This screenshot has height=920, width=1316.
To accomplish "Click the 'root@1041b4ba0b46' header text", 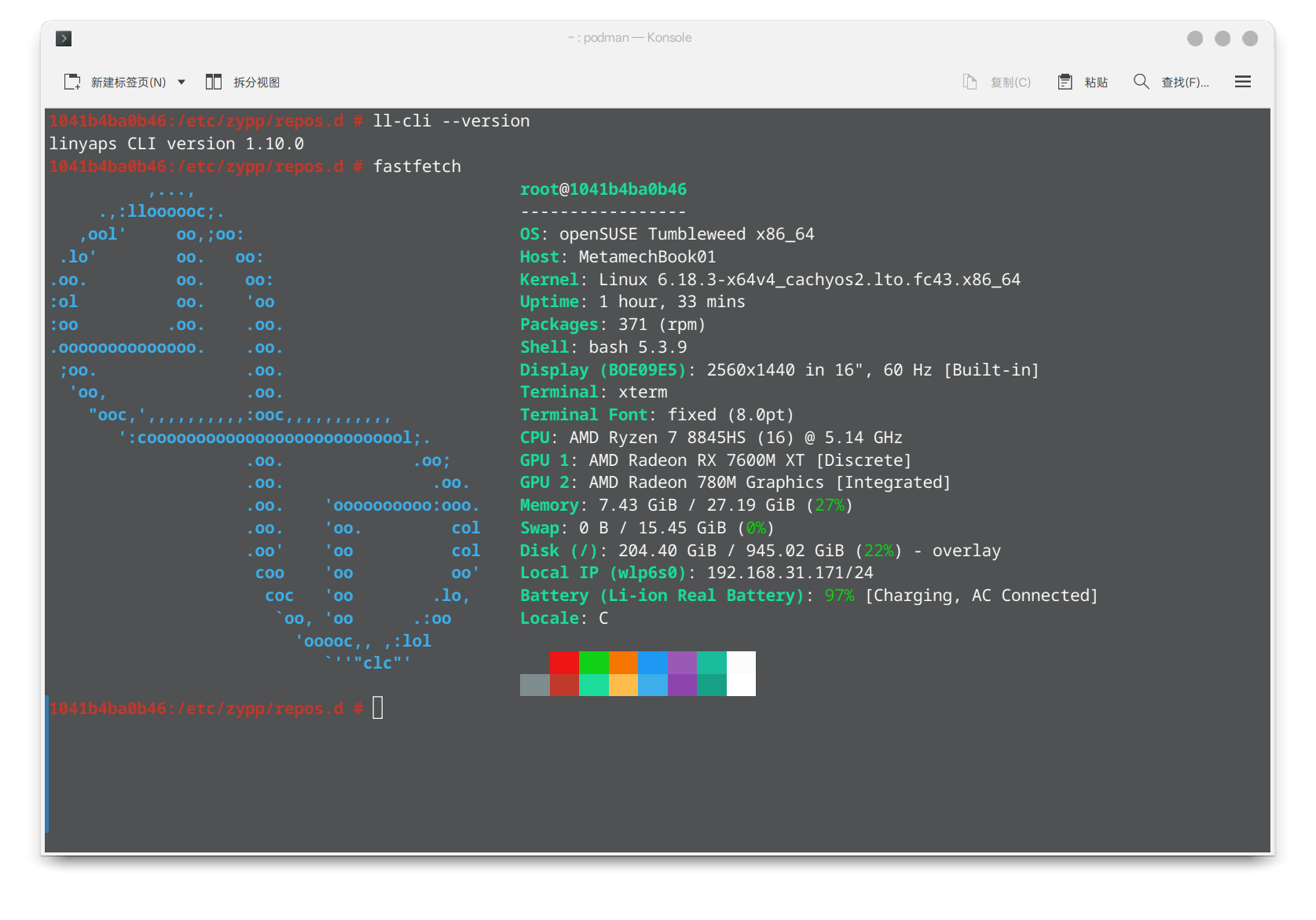I will (603, 189).
